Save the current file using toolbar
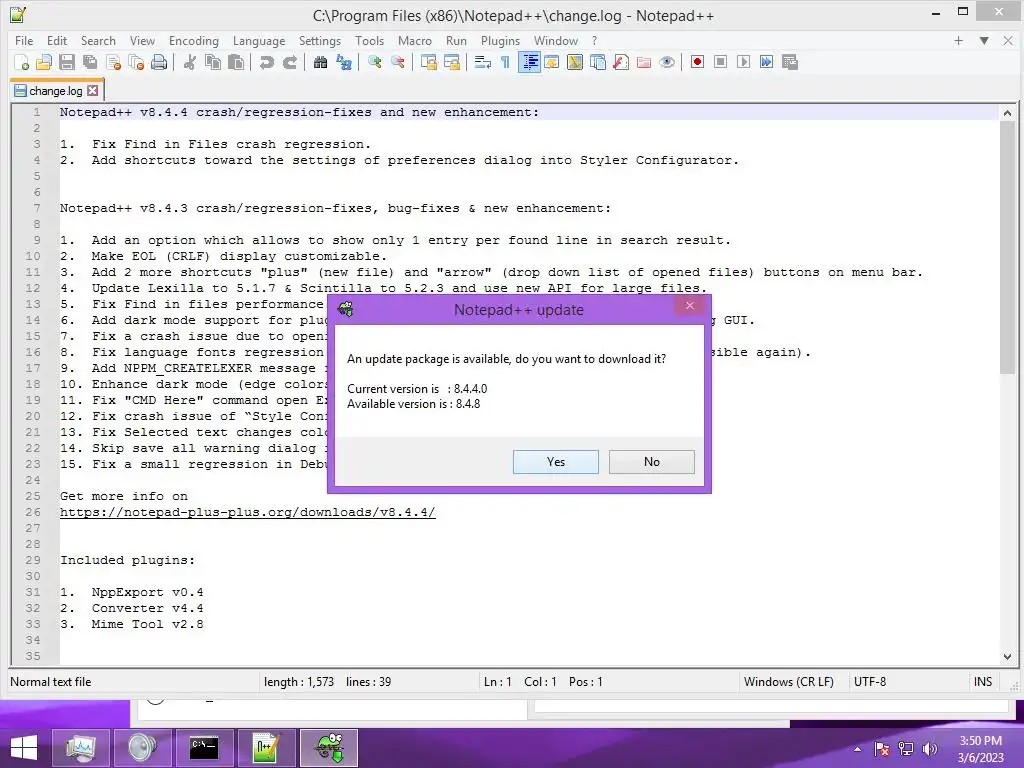The width and height of the screenshot is (1024, 768). (67, 62)
